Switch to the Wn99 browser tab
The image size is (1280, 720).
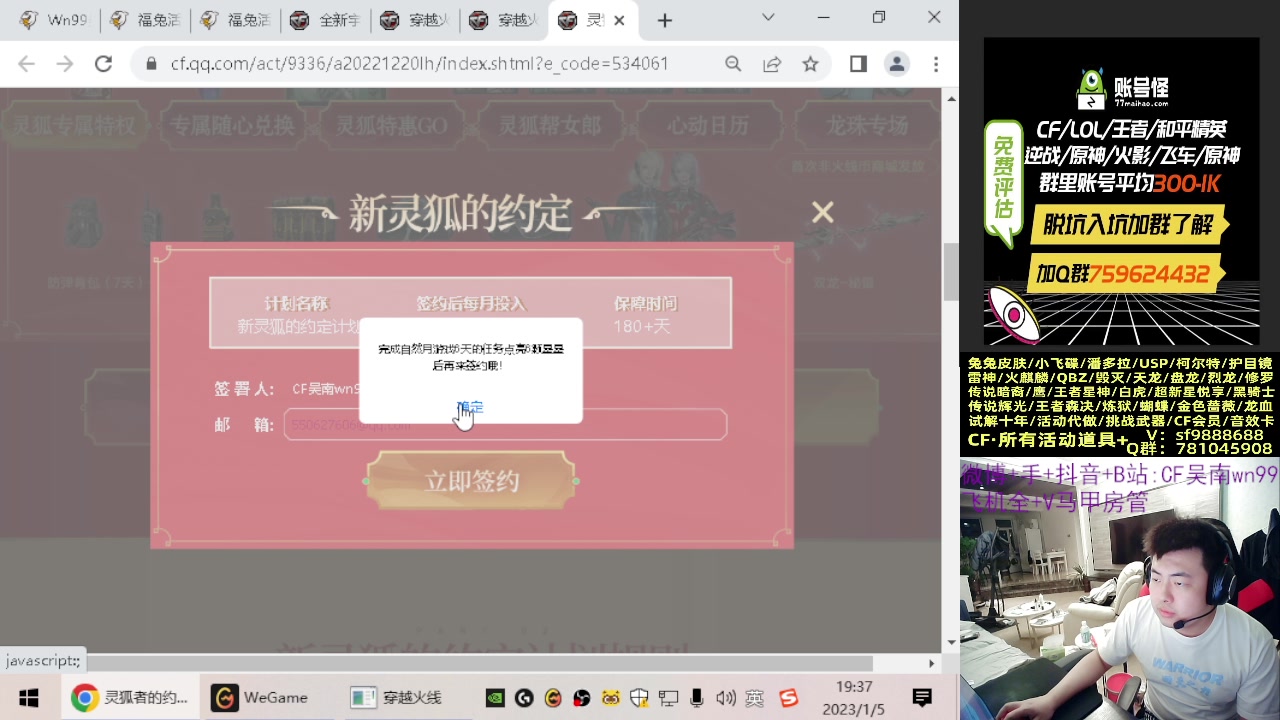click(55, 20)
